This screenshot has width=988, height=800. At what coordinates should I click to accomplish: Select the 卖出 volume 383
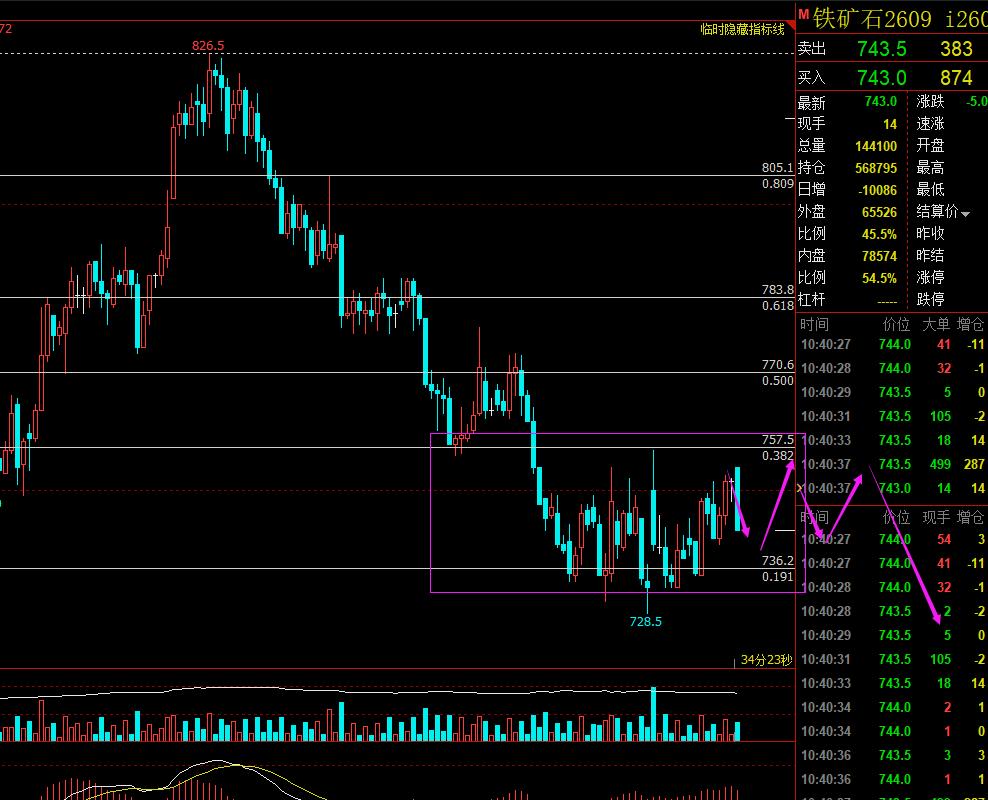[956, 49]
